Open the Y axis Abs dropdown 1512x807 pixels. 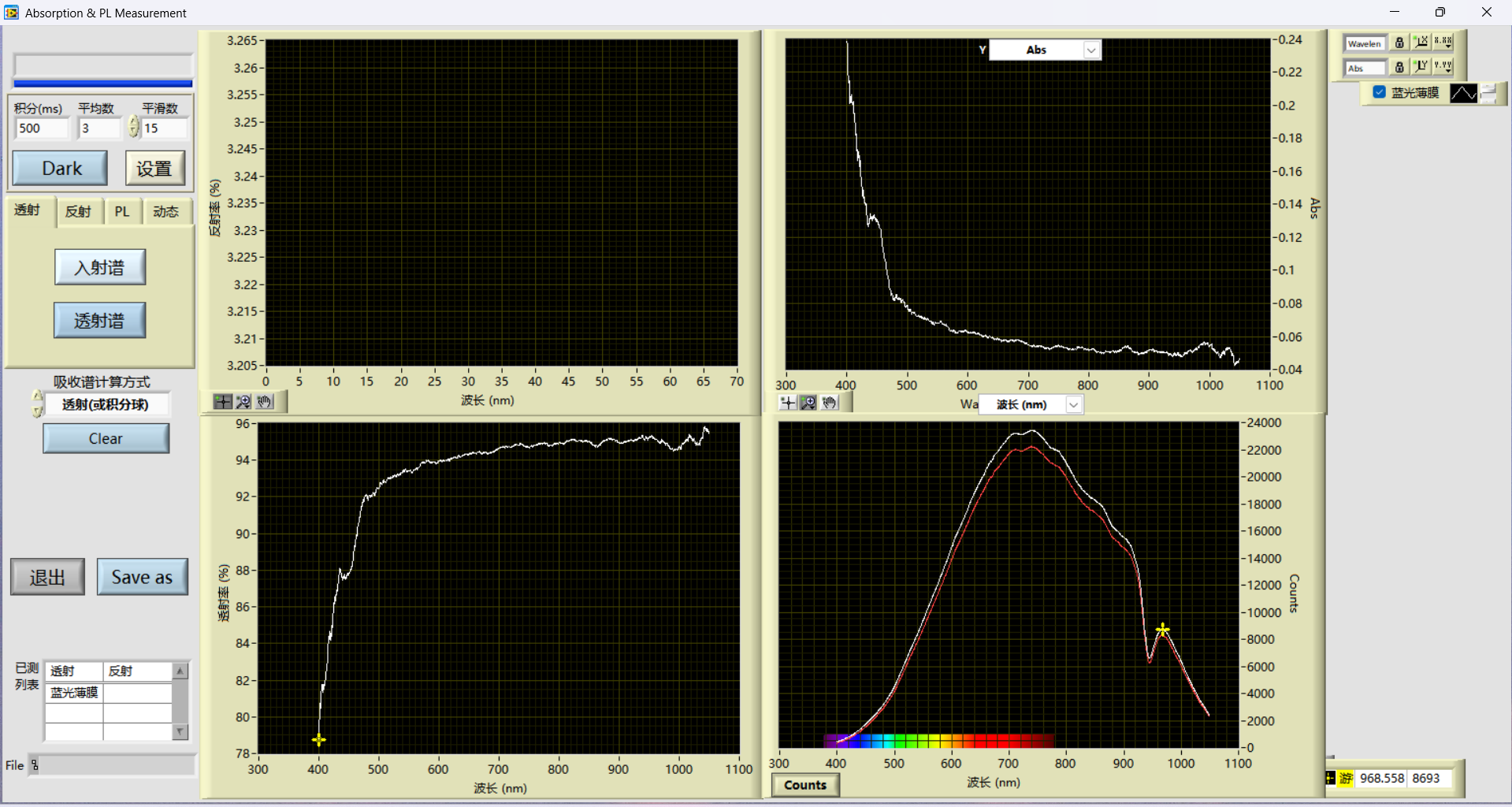click(x=1090, y=50)
